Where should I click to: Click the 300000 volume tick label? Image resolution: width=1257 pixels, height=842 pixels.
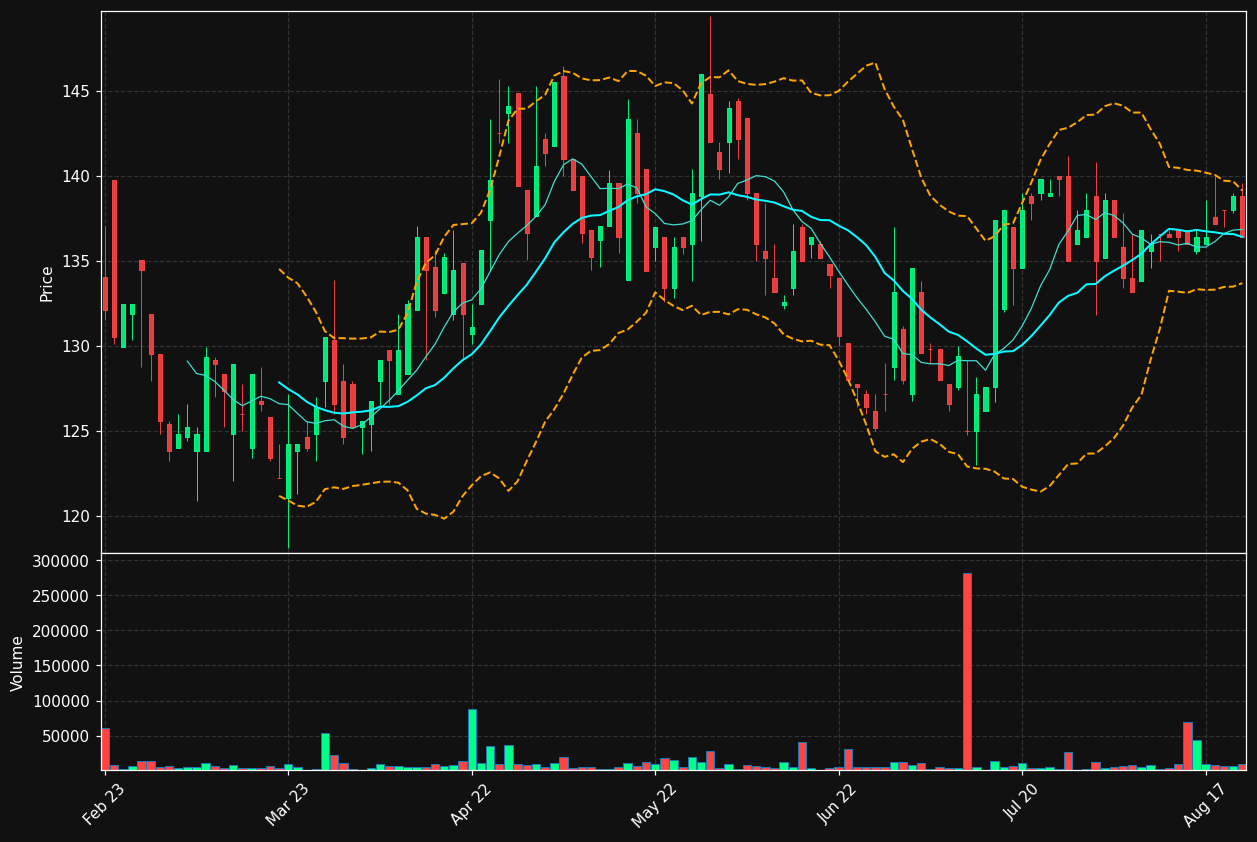click(x=62, y=562)
